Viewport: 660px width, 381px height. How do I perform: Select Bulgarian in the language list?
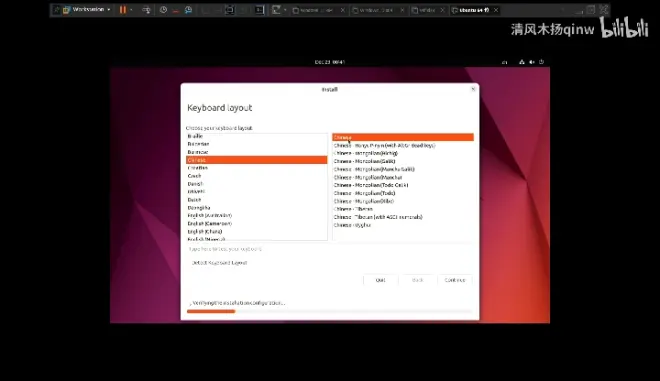(256, 144)
